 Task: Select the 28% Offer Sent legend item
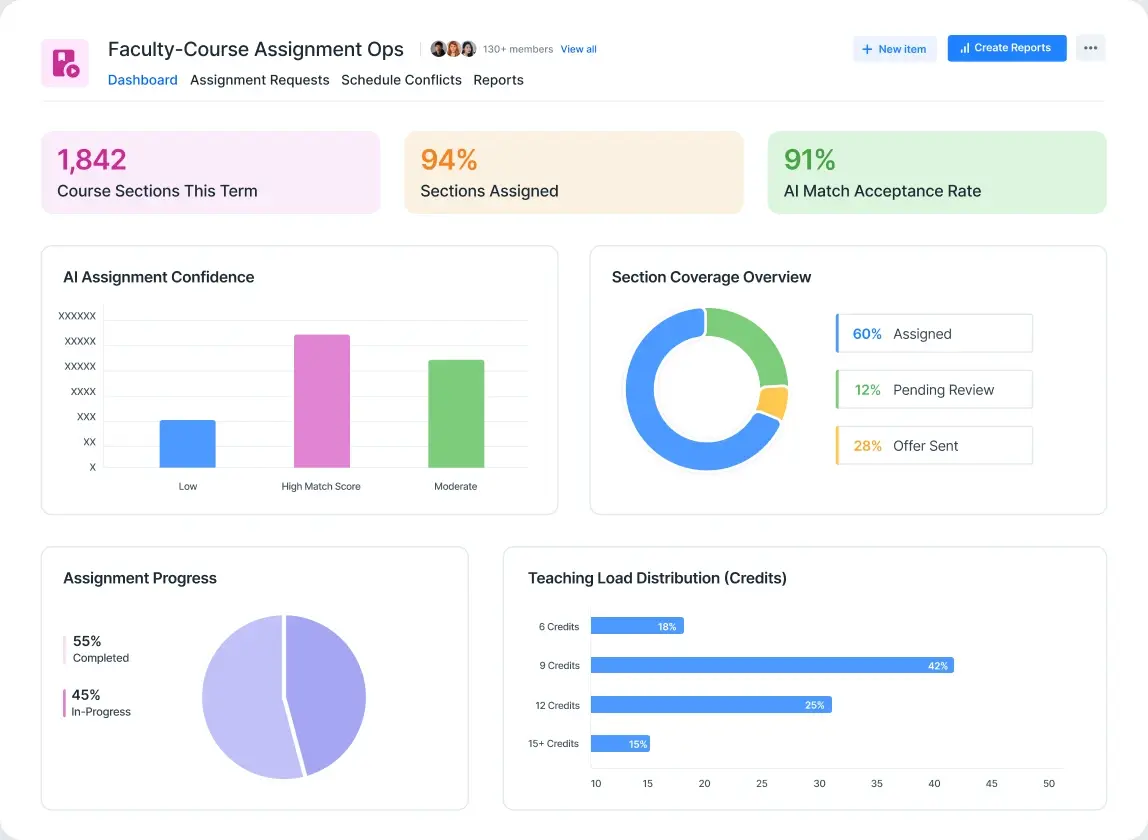click(x=933, y=446)
